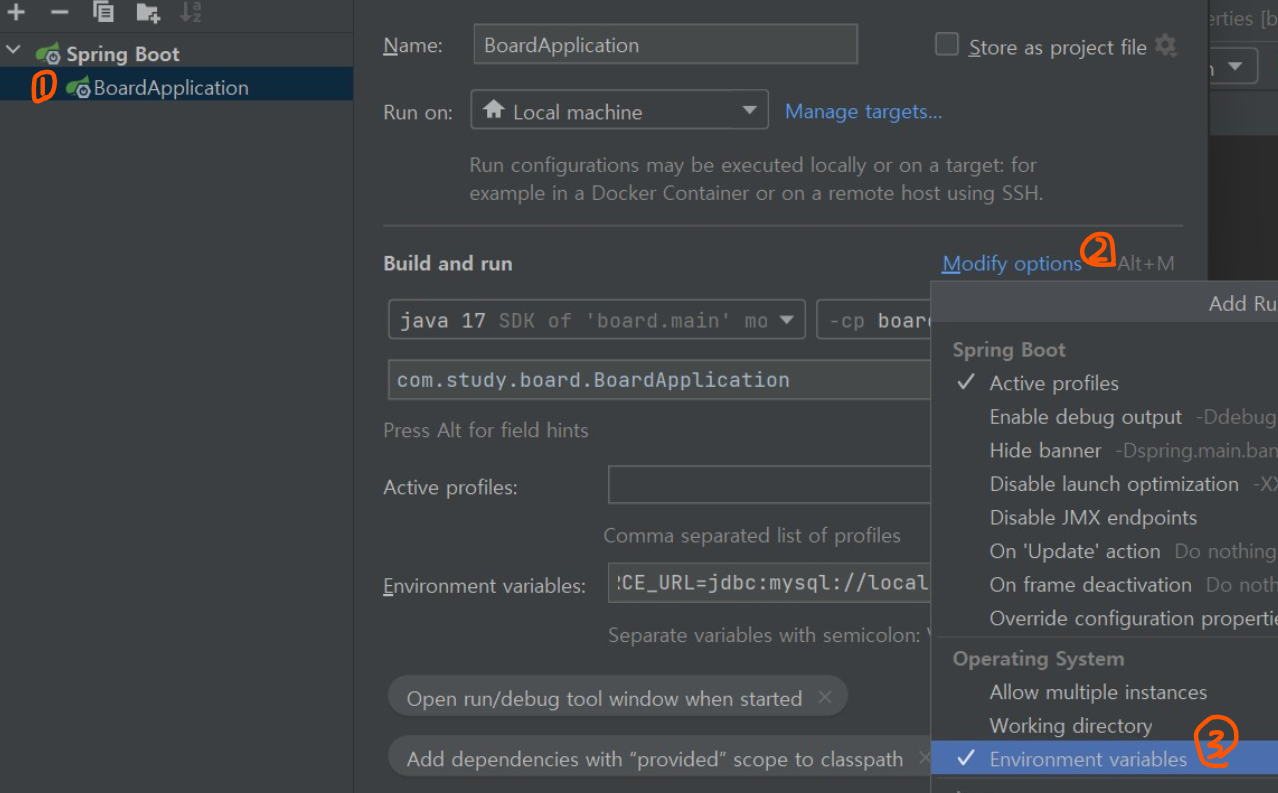Open the Run on Local machine dropdown
This screenshot has width=1278, height=793.
(x=619, y=111)
